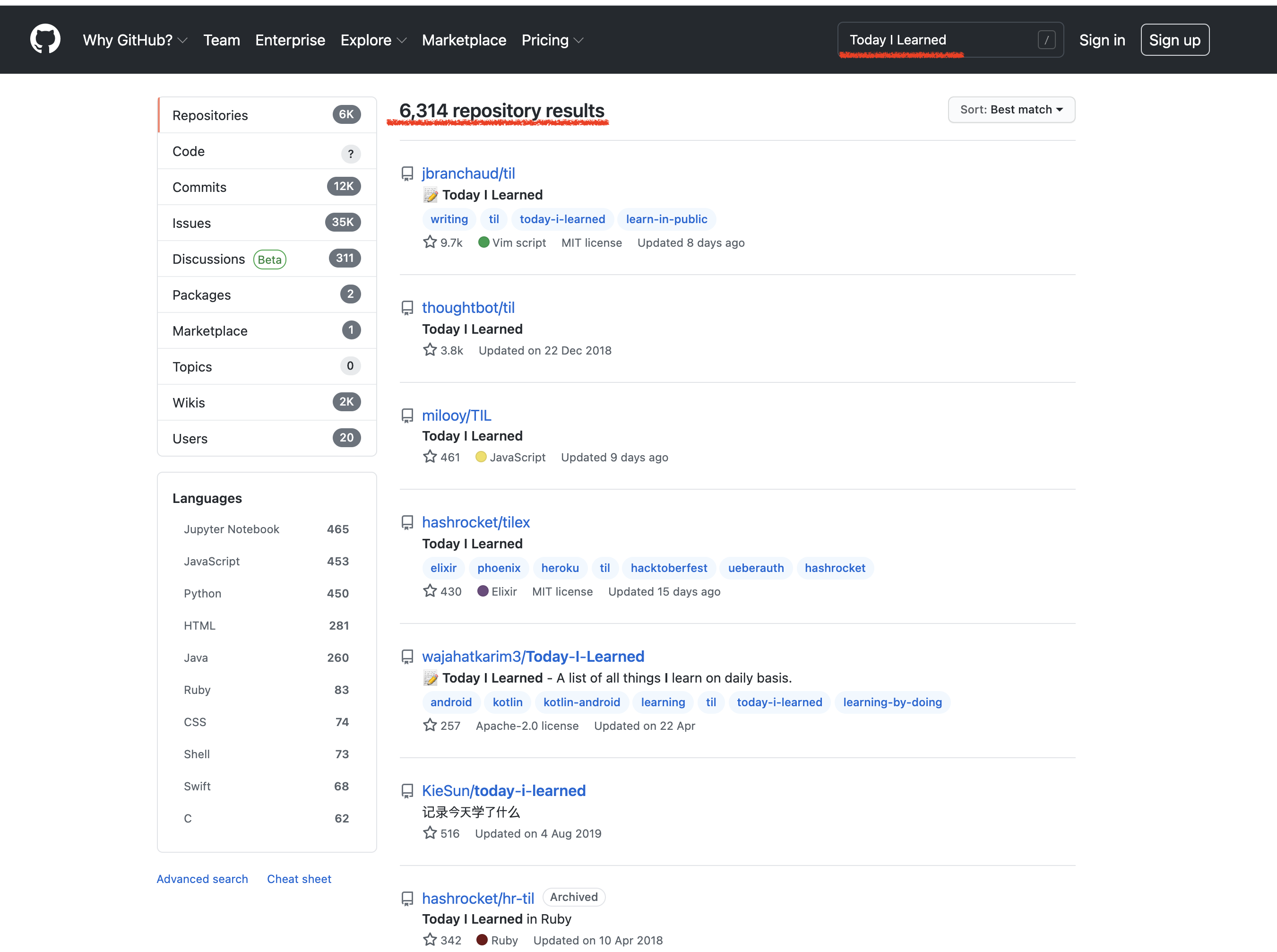Click the star icon on hashrocket/tilex

tap(430, 591)
